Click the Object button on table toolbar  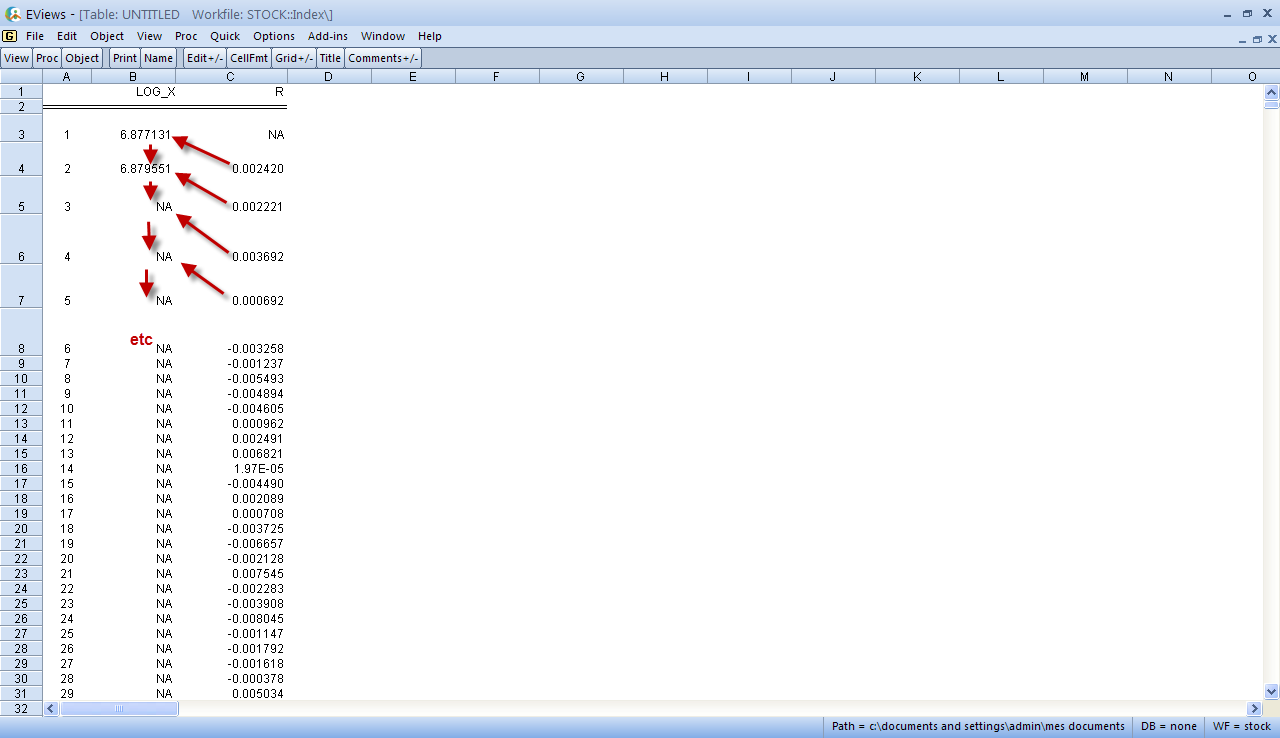coord(83,58)
